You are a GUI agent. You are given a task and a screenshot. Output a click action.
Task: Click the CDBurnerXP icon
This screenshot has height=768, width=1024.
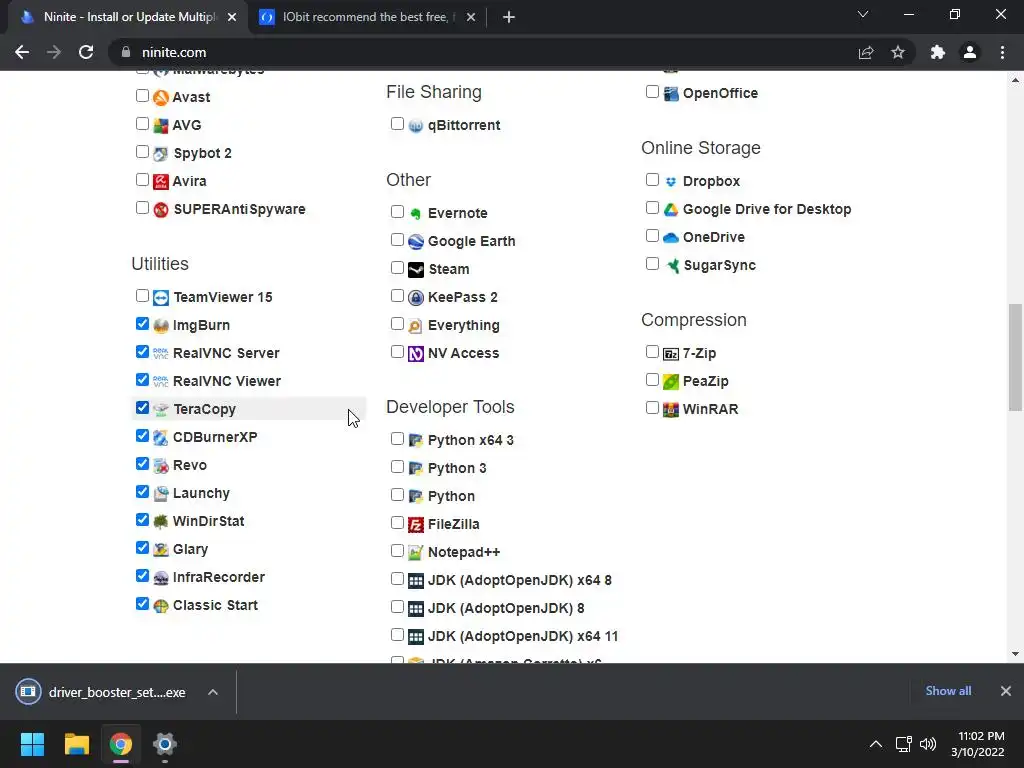tap(161, 438)
